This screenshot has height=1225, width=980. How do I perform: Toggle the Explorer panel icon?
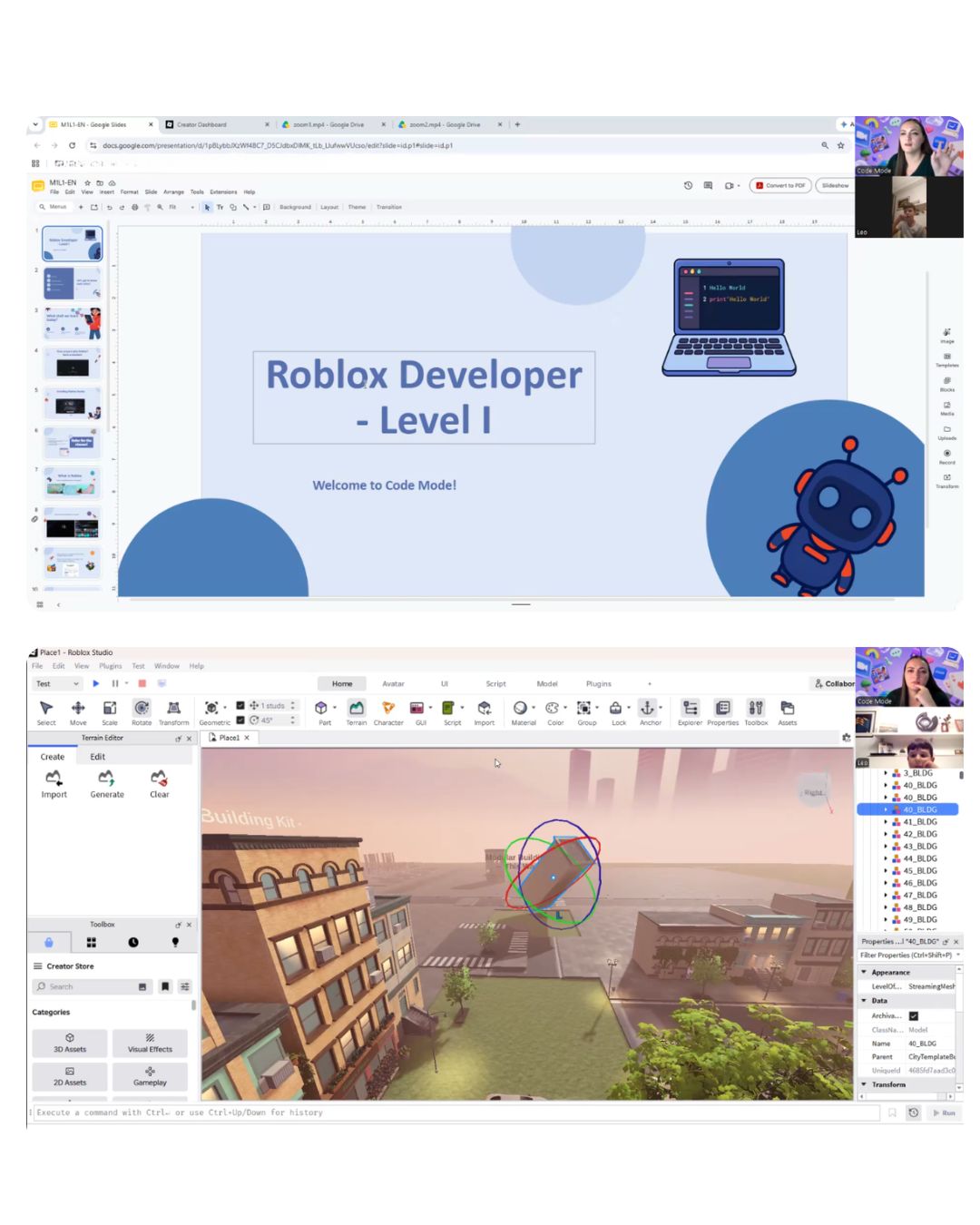pos(690,711)
